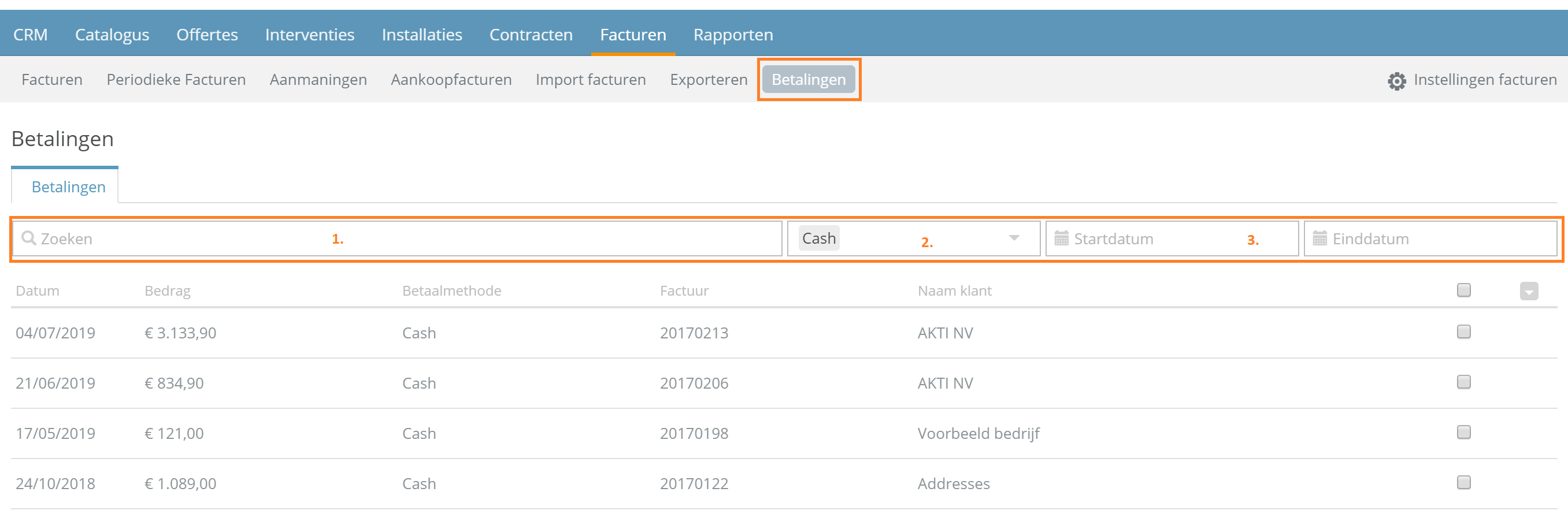The image size is (1568, 518).
Task: Open the Catalogus main menu
Action: 112,35
